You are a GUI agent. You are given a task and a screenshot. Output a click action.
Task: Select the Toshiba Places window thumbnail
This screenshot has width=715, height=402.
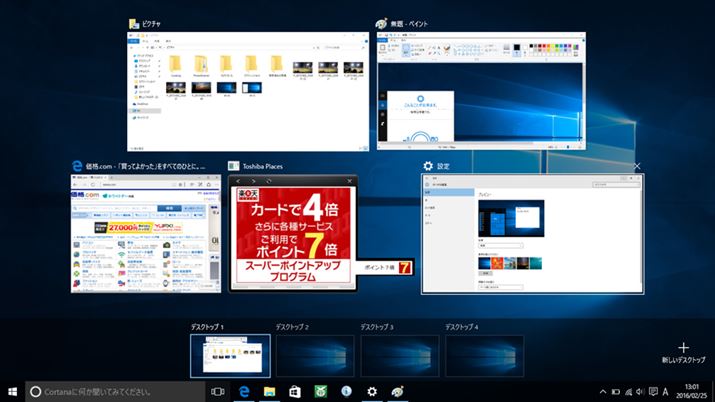[292, 233]
